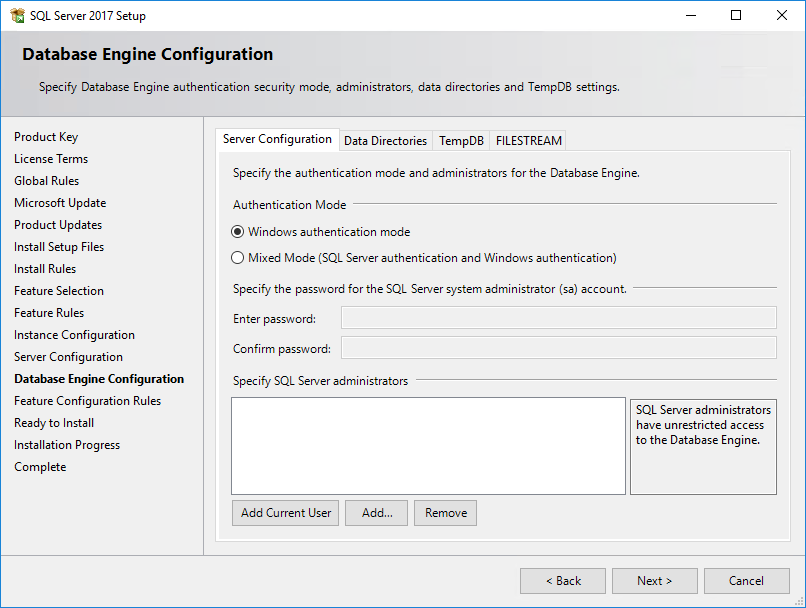Click the Install Rules step
This screenshot has width=806, height=608.
(x=45, y=269)
